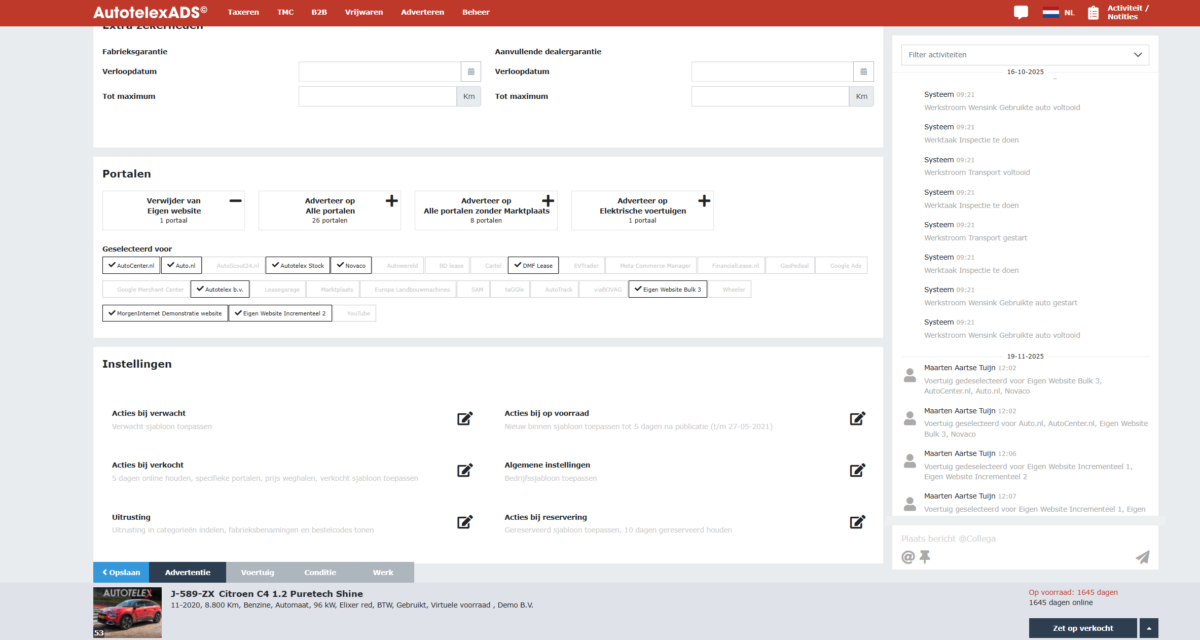The height and width of the screenshot is (640, 1200).
Task: Click the Activiteit / Notities clipboard icon
Action: click(x=1093, y=13)
